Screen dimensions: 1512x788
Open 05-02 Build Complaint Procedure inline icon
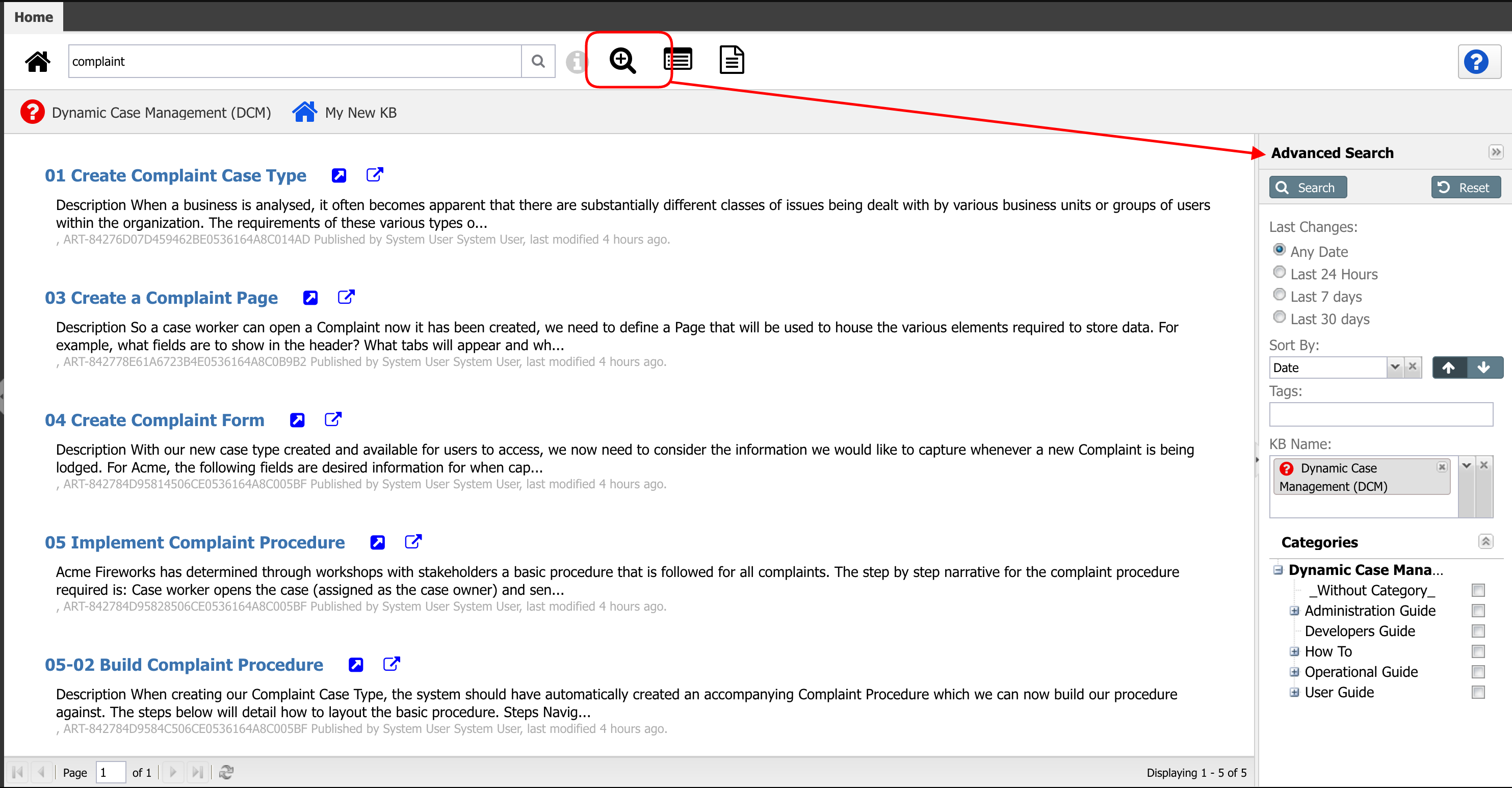click(356, 665)
